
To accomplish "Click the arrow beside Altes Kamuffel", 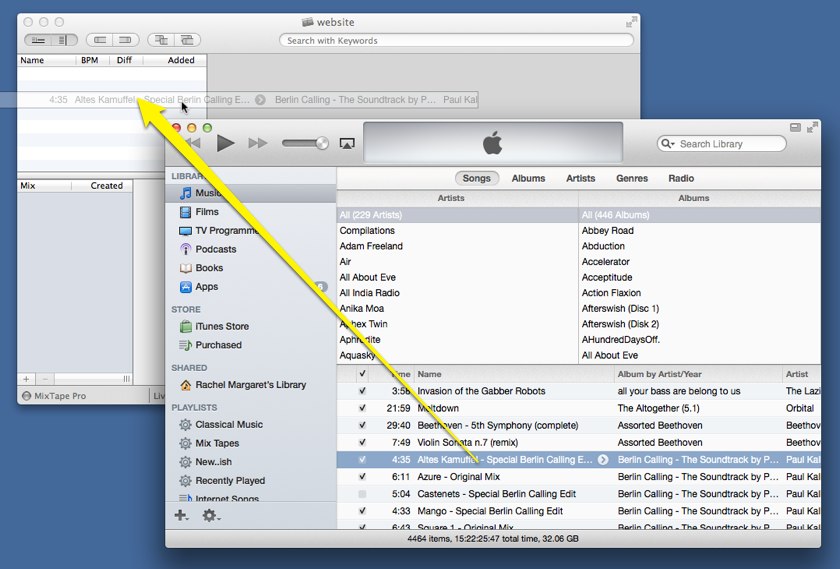I will pyautogui.click(x=603, y=460).
